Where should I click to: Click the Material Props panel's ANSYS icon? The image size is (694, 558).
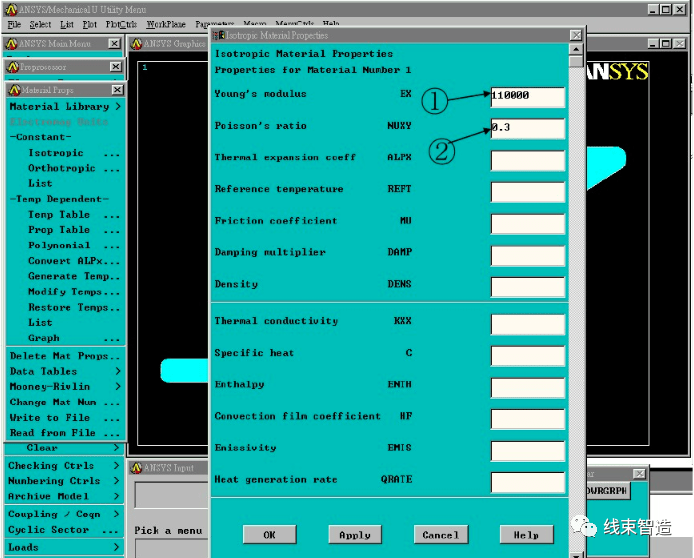click(15, 90)
